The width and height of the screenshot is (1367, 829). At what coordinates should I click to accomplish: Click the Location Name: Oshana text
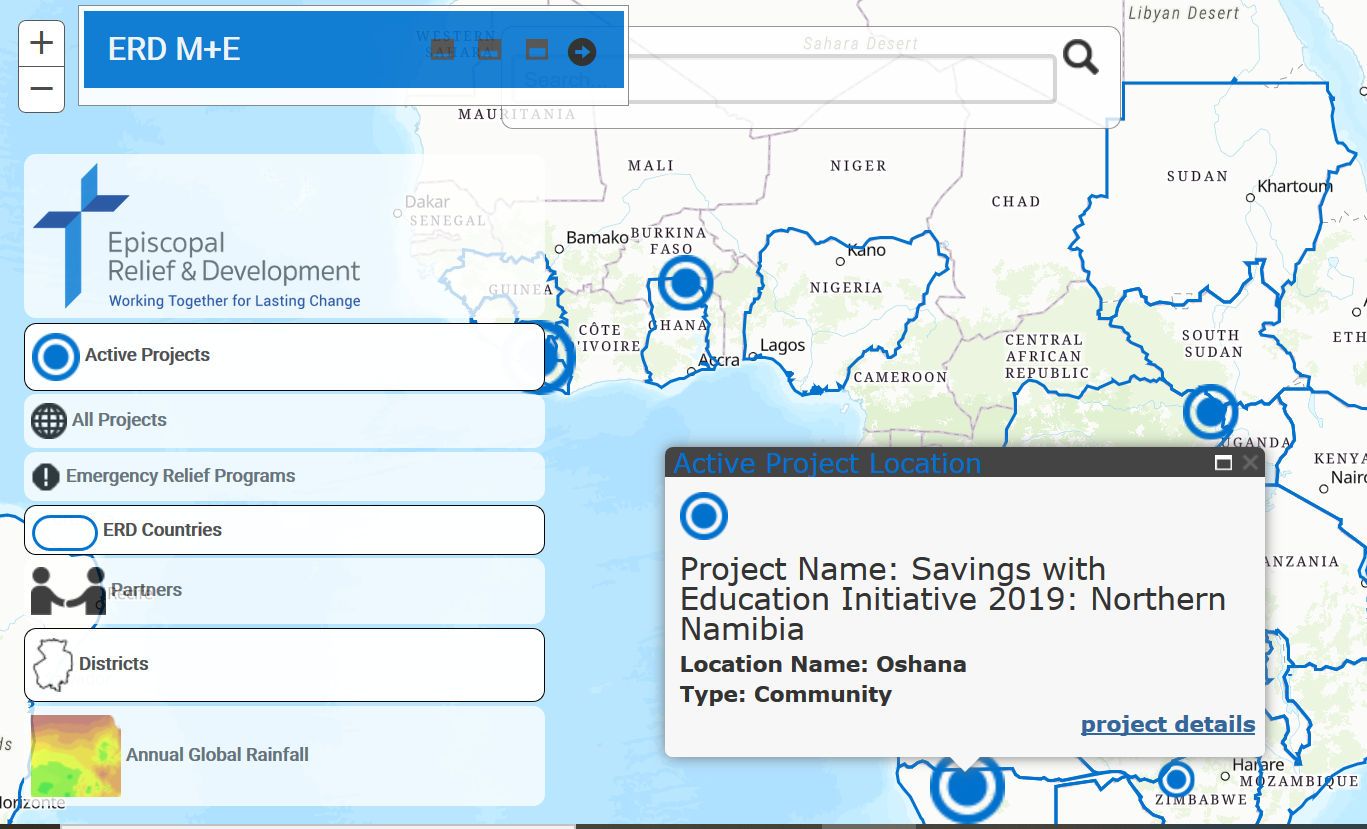click(823, 664)
